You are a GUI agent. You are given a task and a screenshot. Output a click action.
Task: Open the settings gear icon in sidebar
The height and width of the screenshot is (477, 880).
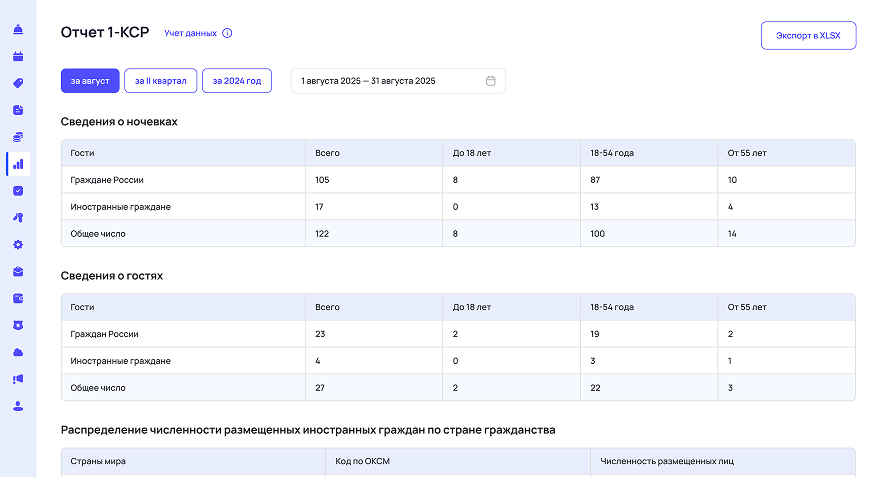pos(18,244)
